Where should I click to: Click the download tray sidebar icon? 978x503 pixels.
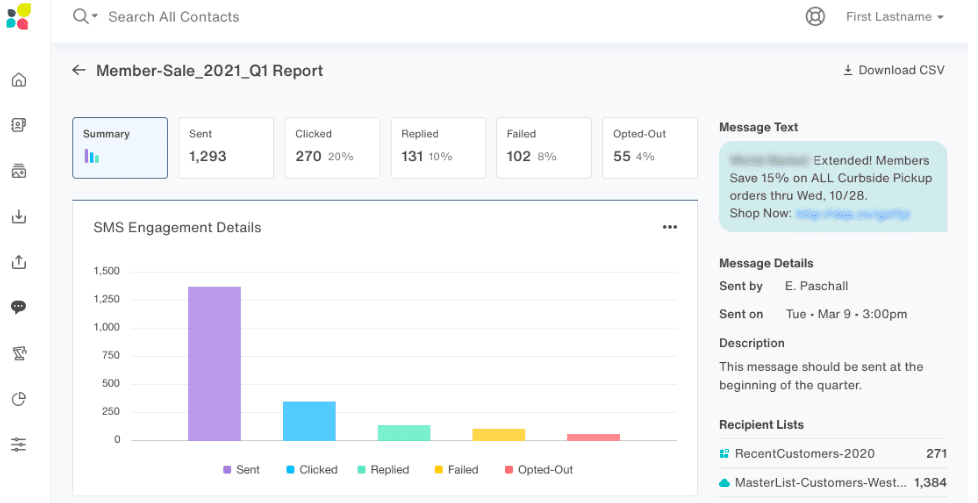[19, 216]
